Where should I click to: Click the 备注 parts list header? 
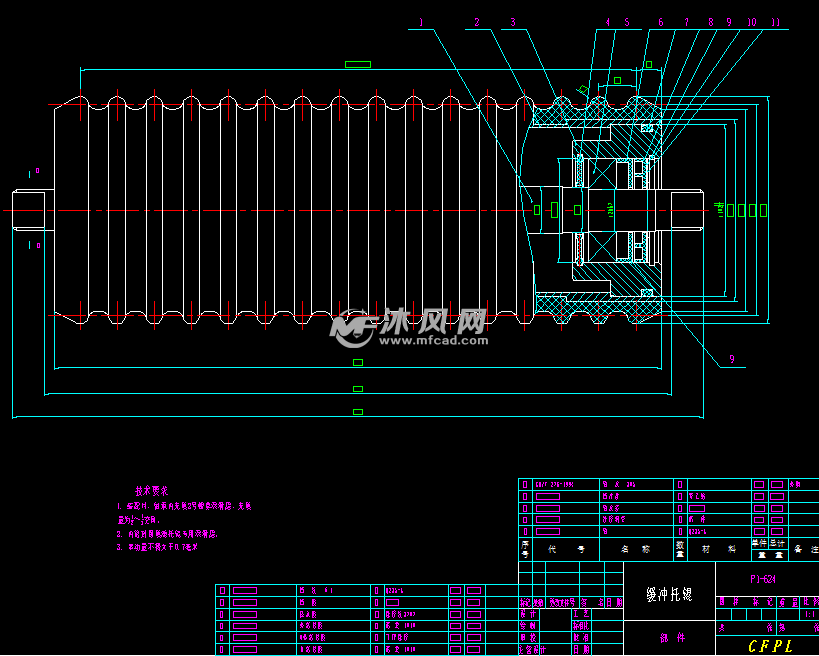(x=803, y=549)
